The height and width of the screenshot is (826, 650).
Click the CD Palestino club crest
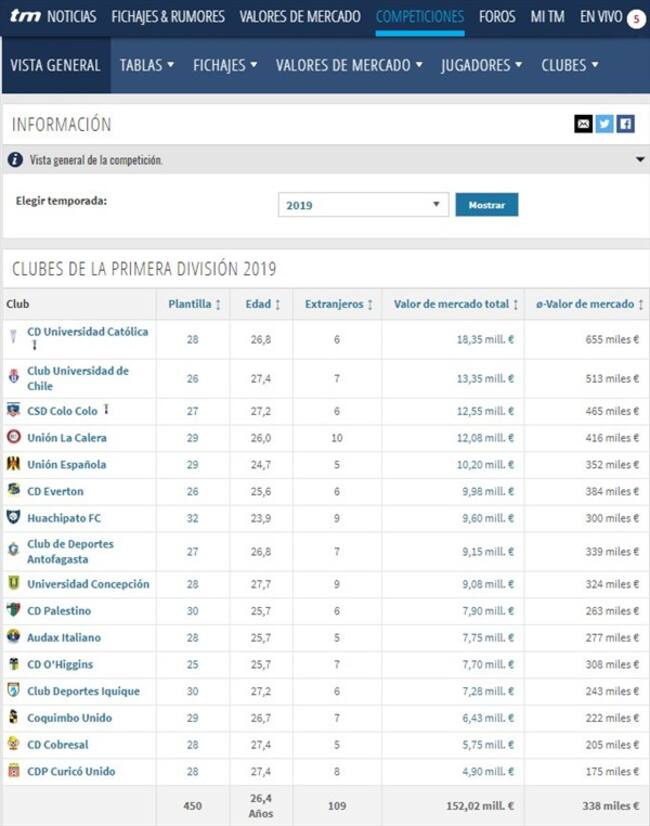[13, 610]
